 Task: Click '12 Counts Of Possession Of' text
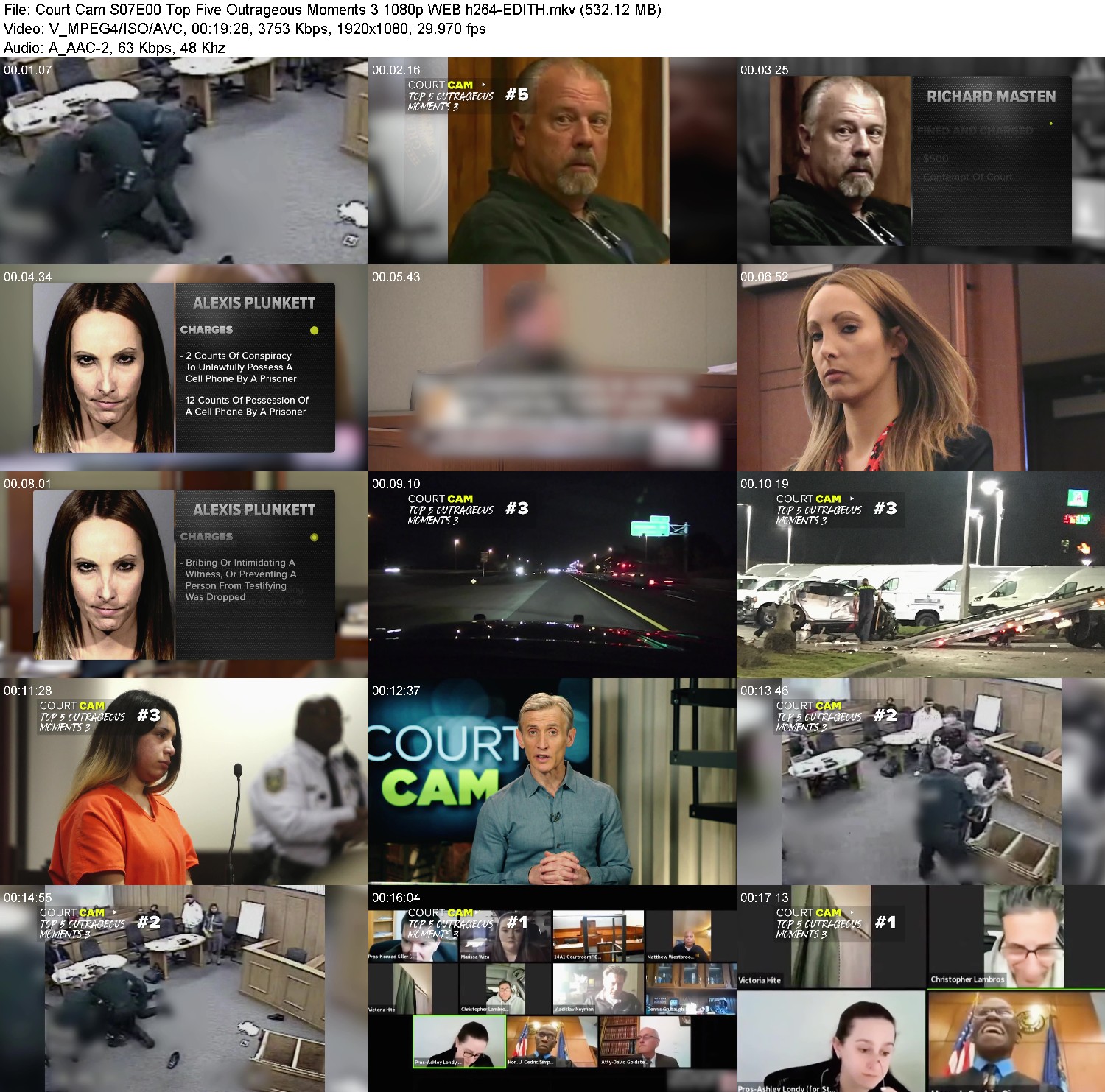coord(247,400)
